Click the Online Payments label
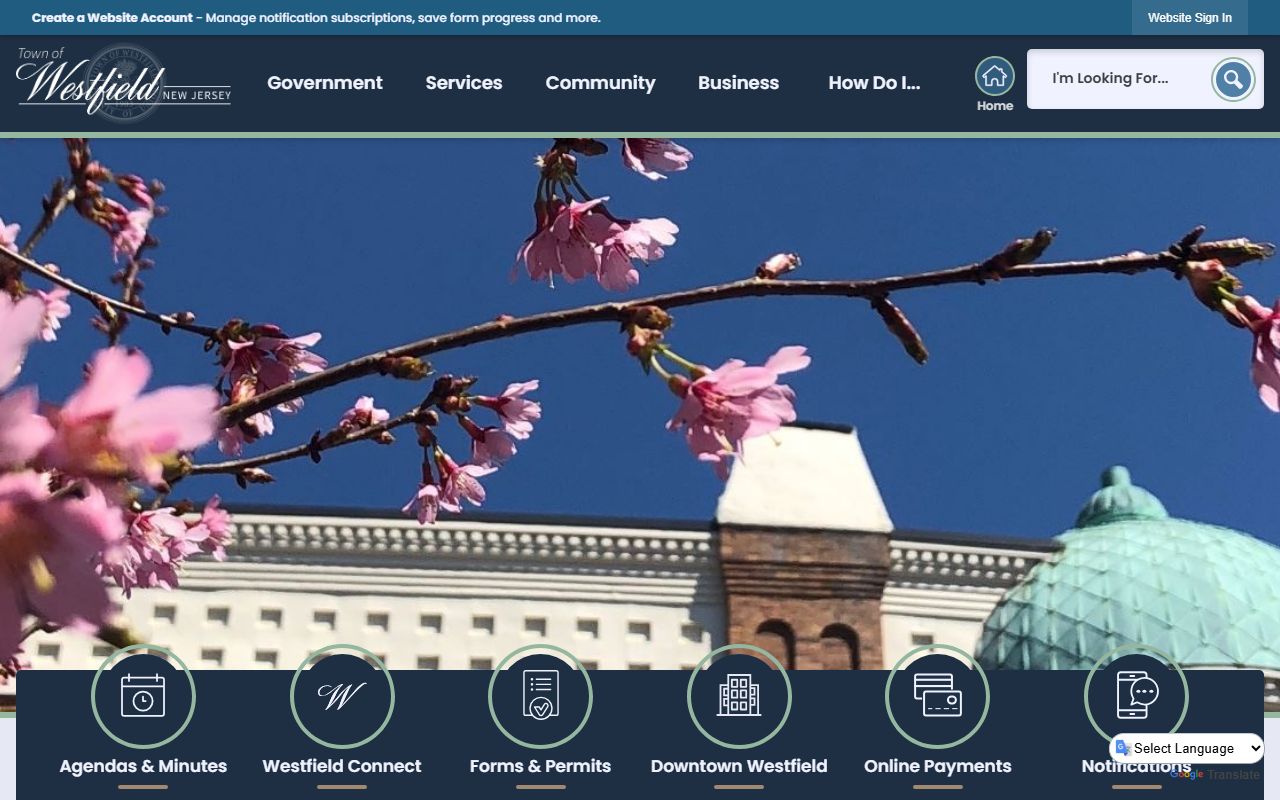This screenshot has height=800, width=1280. pyautogui.click(x=937, y=766)
